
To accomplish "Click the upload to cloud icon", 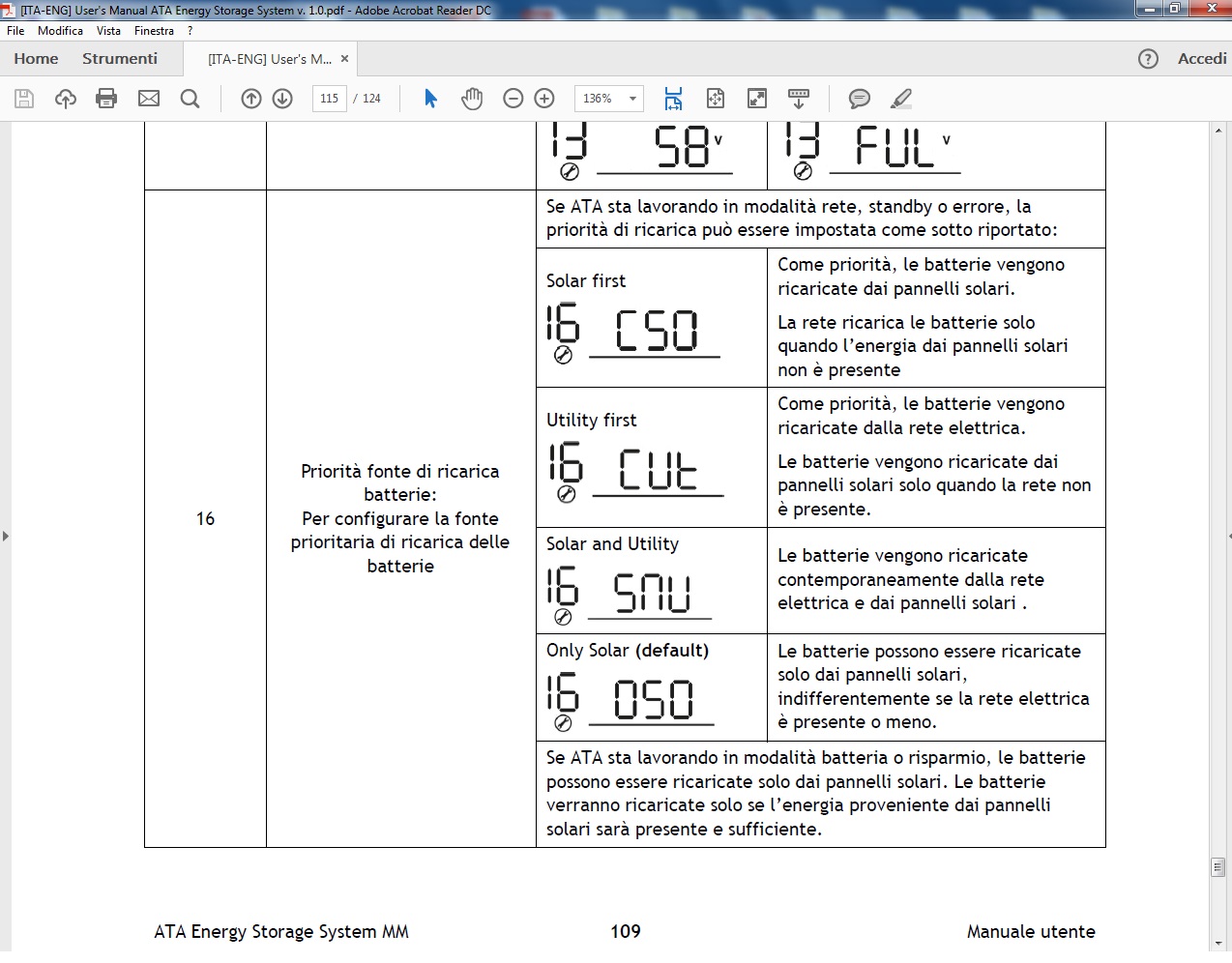I will pos(66,99).
